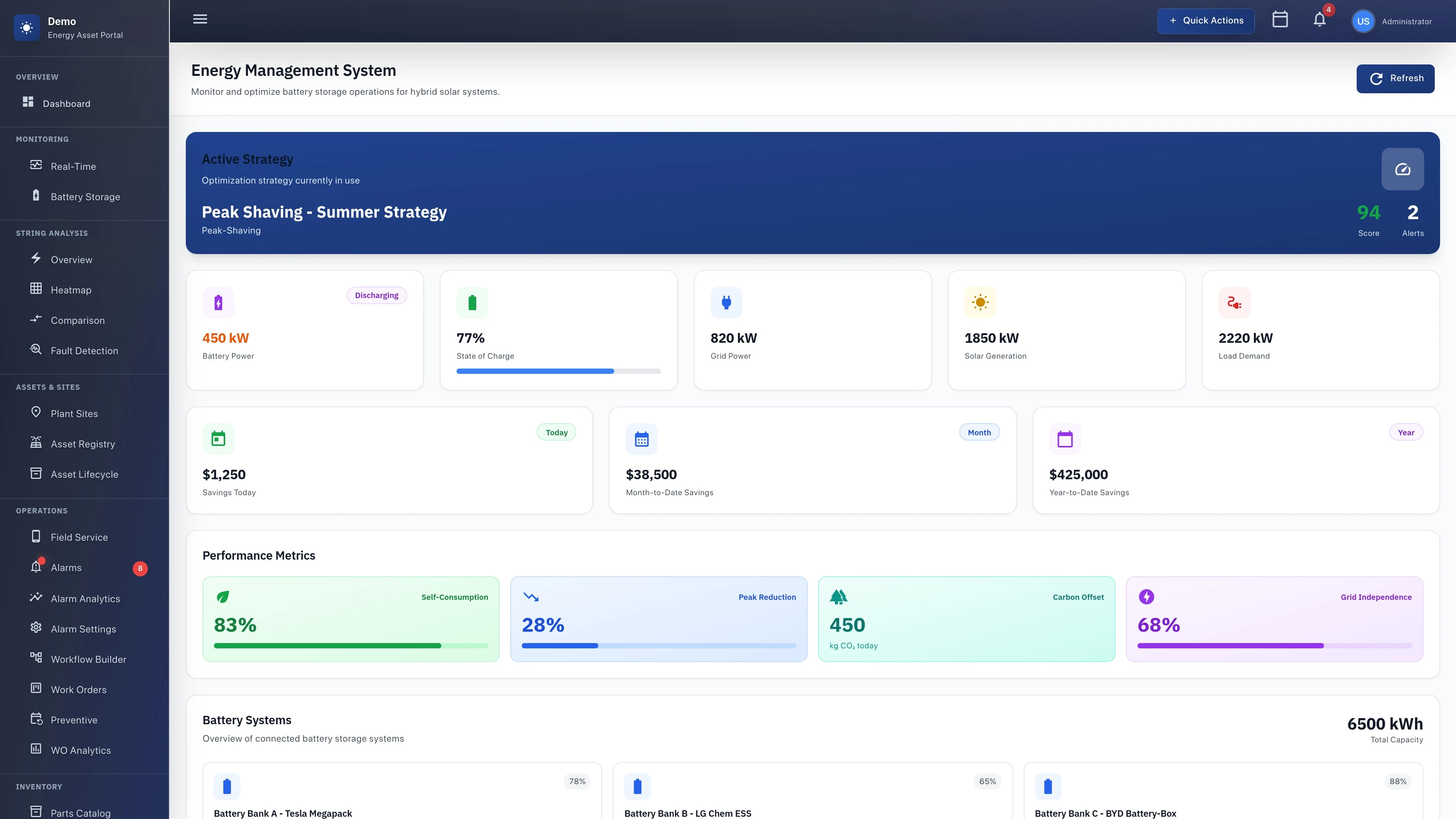
Task: Open Alarms showing 8 alerts
Action: point(66,568)
